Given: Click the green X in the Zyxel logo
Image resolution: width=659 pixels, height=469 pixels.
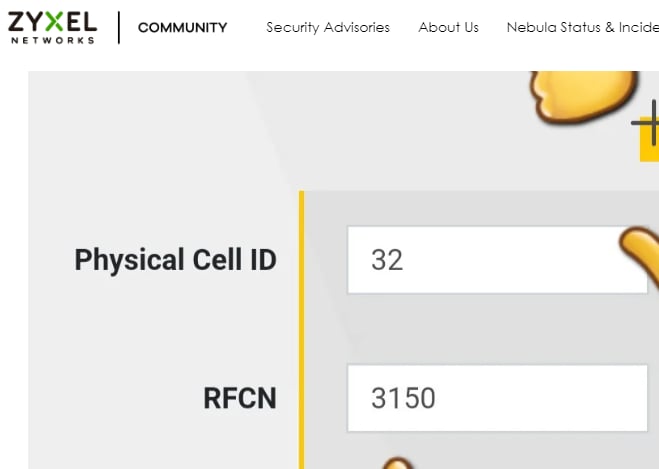Looking at the screenshot, I should coord(55,21).
